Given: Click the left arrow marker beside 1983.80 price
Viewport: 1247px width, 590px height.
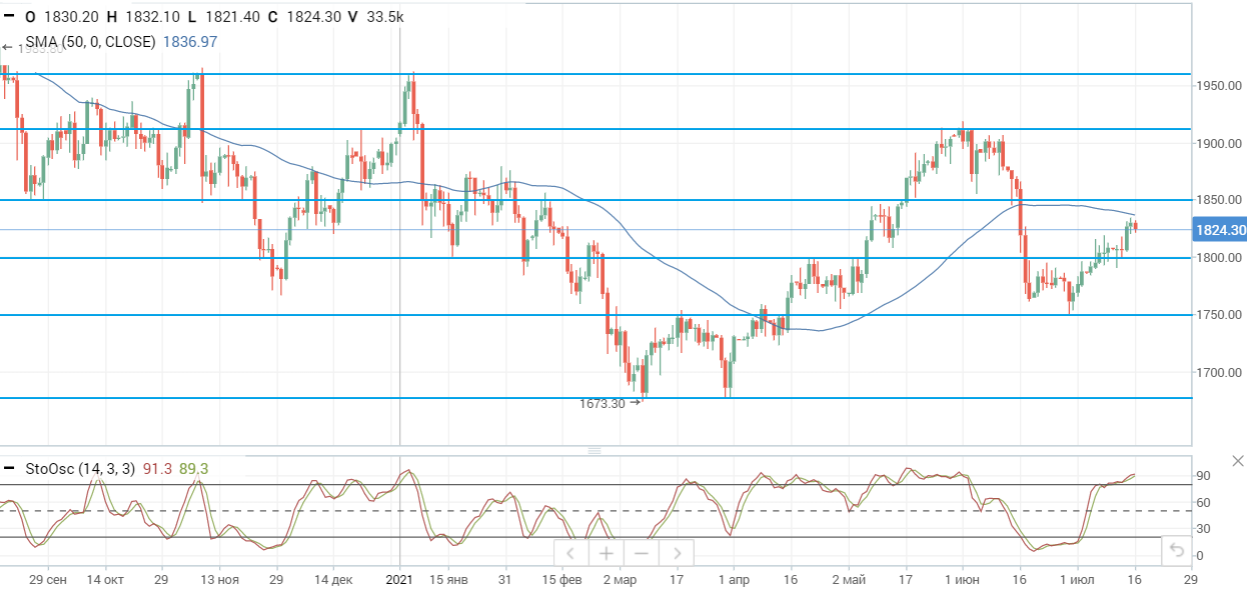Looking at the screenshot, I should 7,46.
